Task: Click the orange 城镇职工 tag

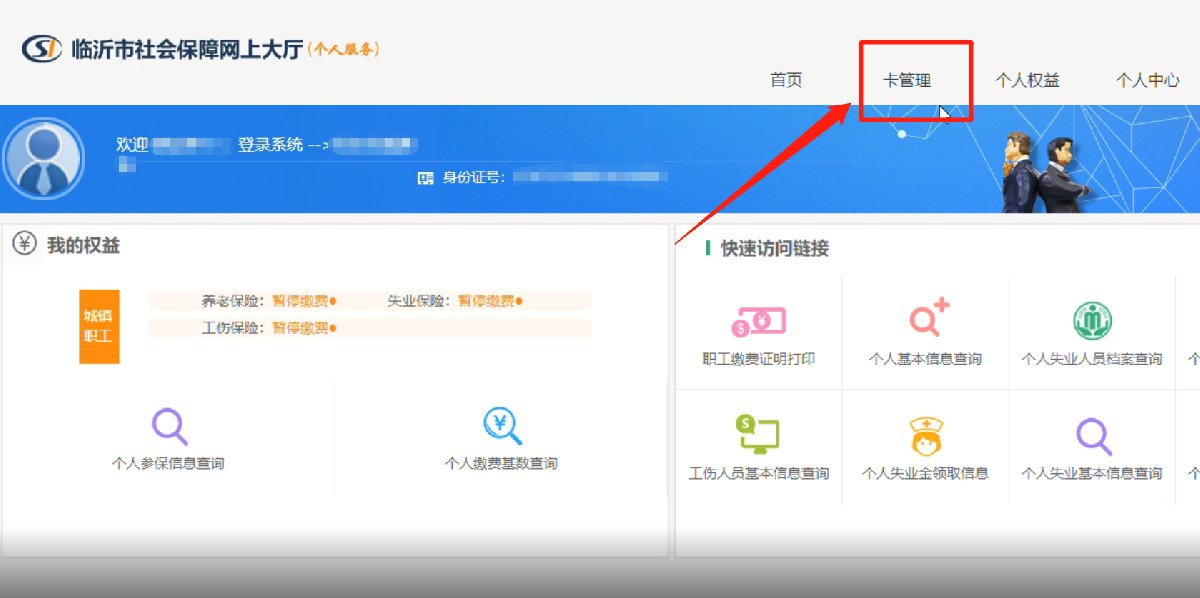Action: click(99, 326)
